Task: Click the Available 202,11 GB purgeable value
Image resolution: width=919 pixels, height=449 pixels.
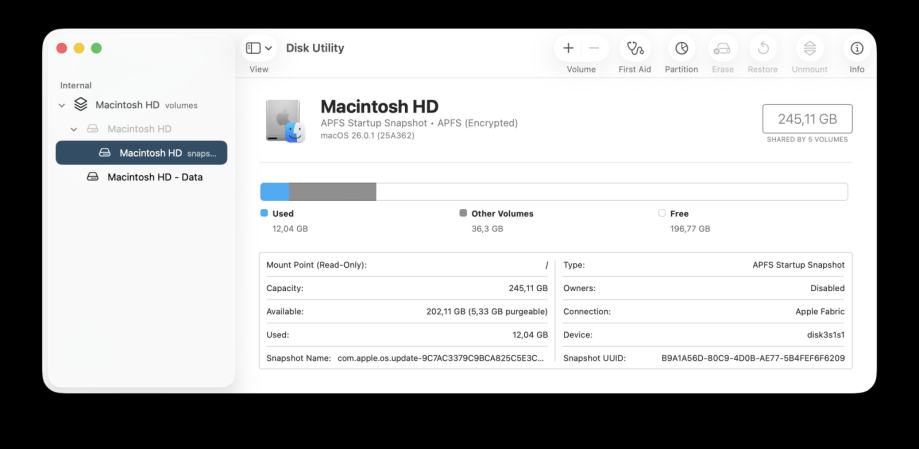Action: click(487, 312)
